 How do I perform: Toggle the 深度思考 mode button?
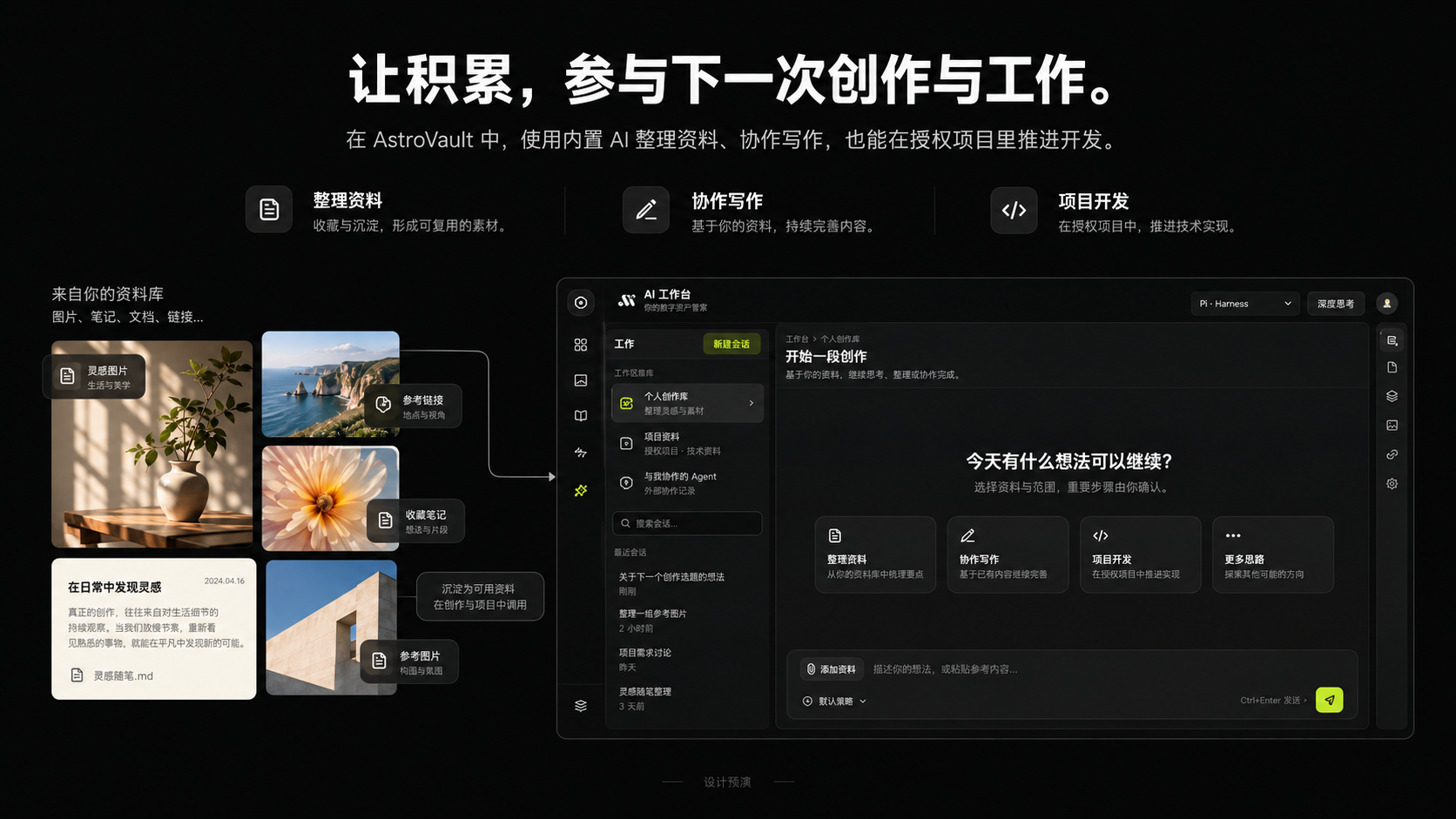point(1335,304)
